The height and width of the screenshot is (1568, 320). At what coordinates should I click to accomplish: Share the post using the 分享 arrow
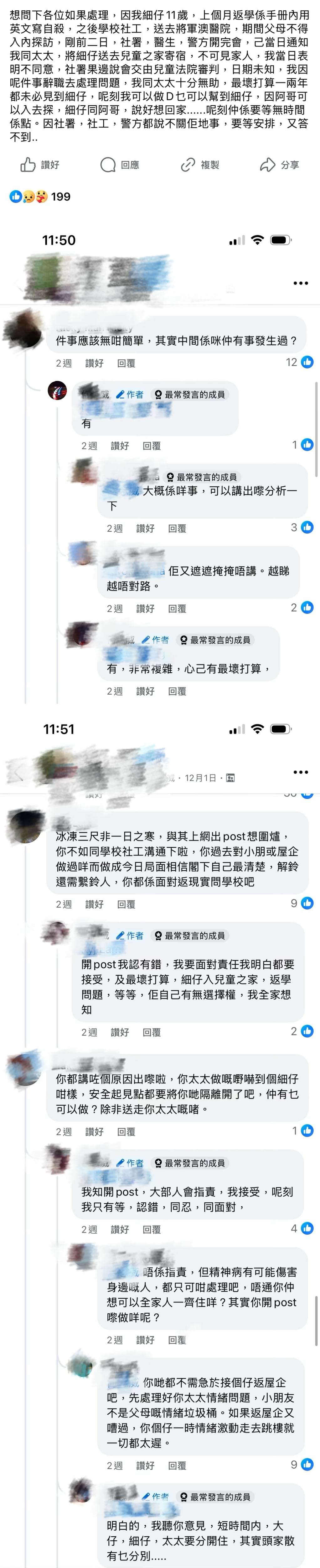[279, 164]
